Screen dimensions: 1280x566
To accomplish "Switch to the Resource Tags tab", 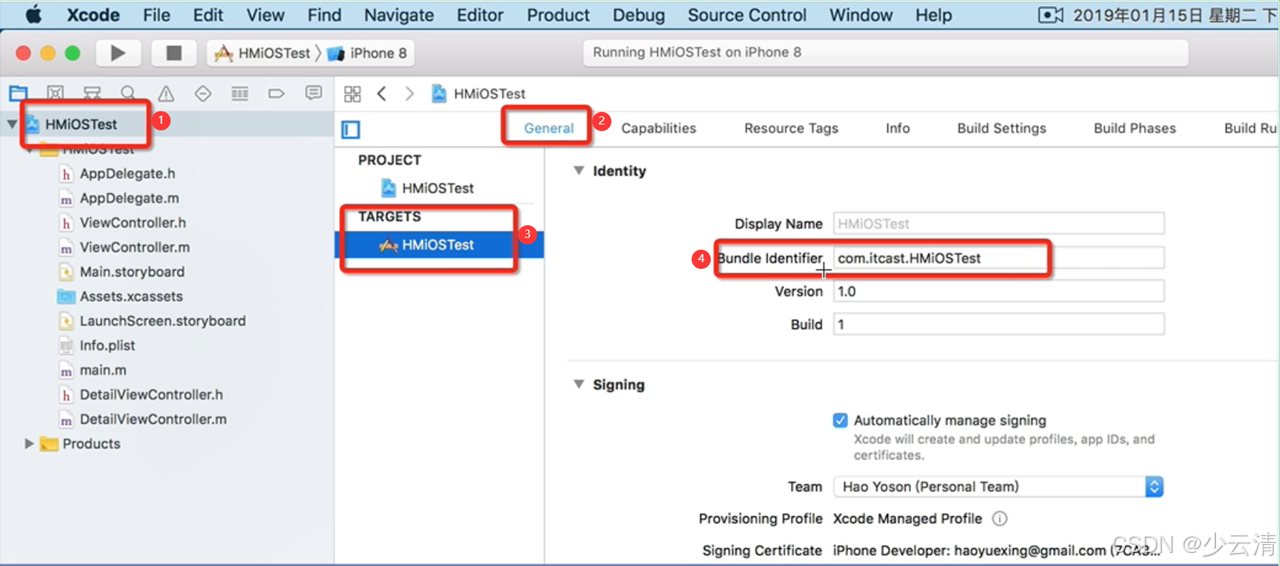I will 791,128.
